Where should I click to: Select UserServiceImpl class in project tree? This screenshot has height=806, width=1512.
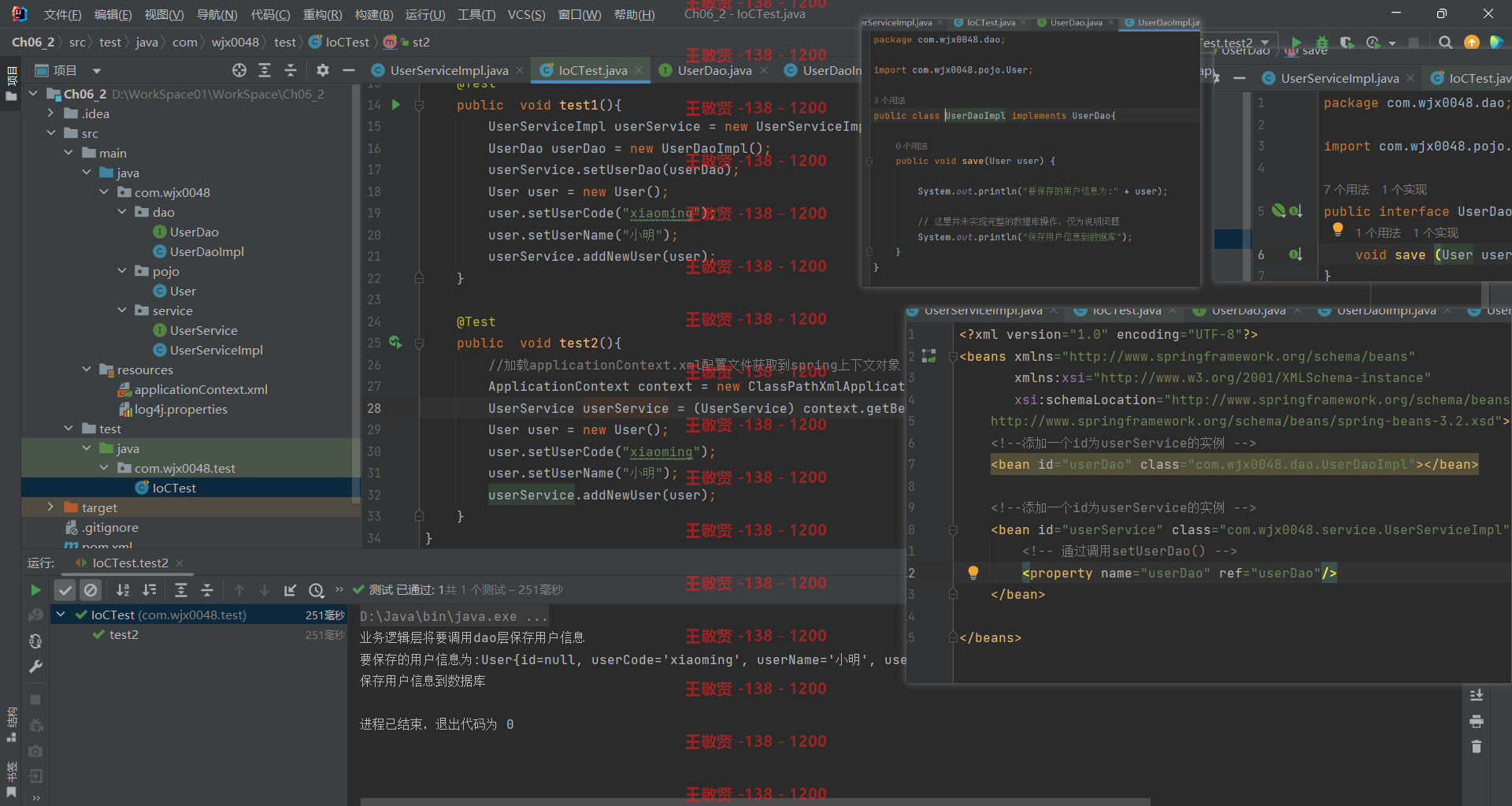[217, 350]
